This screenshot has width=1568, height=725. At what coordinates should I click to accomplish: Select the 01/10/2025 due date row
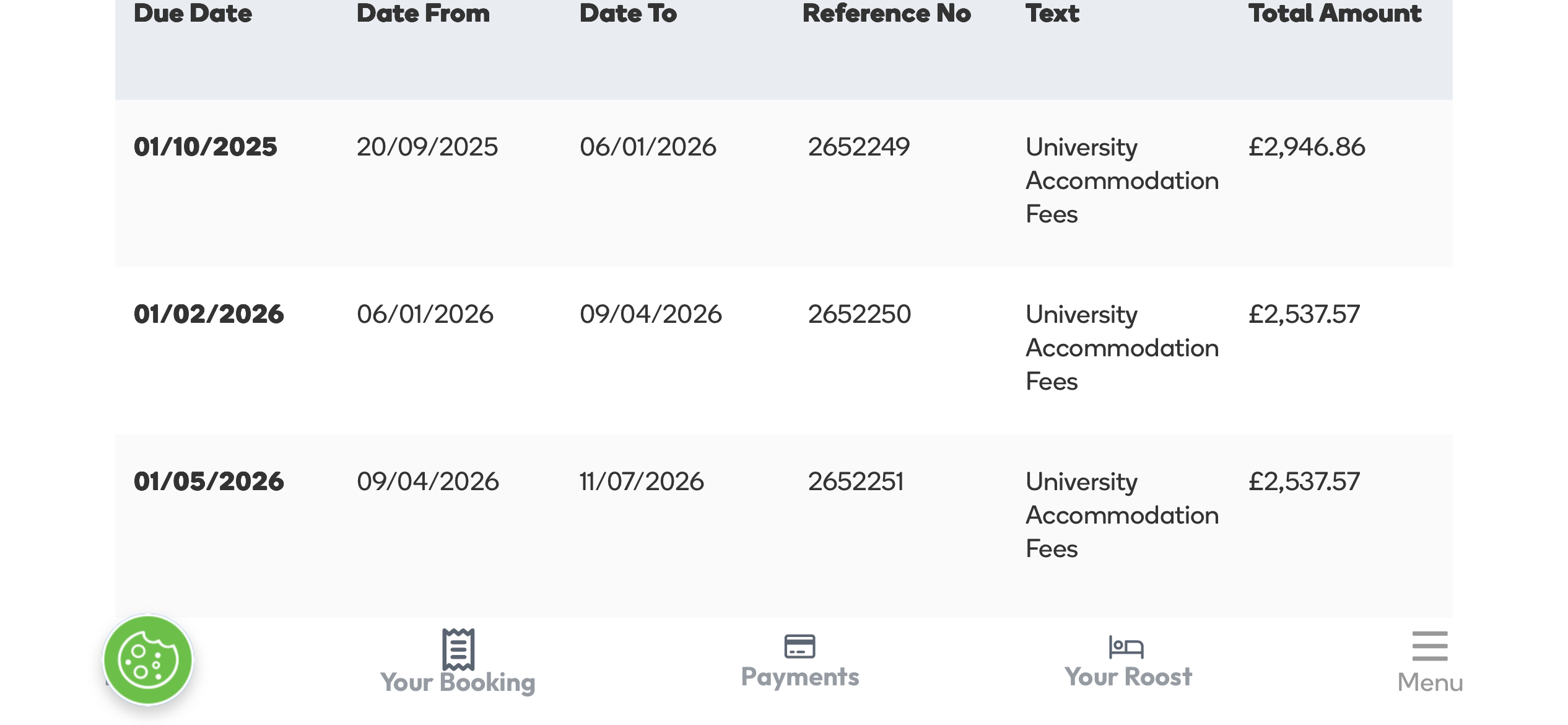[x=784, y=183]
